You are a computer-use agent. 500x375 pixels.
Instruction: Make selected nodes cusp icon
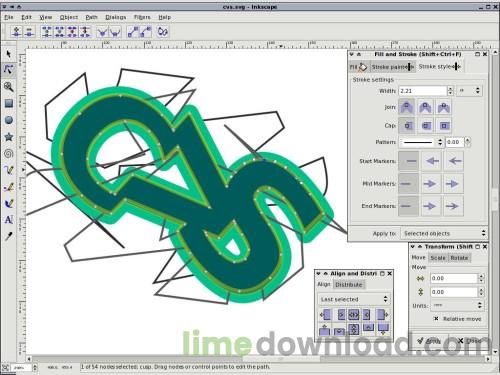[x=102, y=32]
